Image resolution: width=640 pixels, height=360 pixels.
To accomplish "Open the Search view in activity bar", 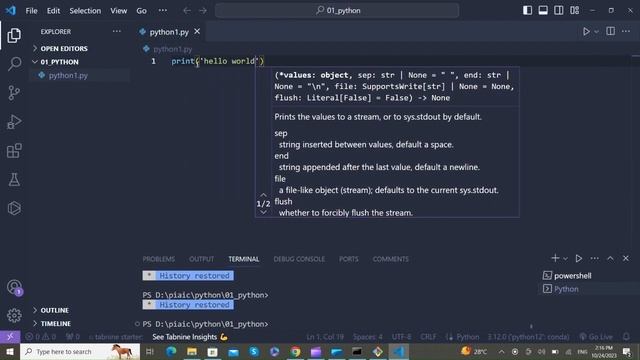I will (x=14, y=64).
